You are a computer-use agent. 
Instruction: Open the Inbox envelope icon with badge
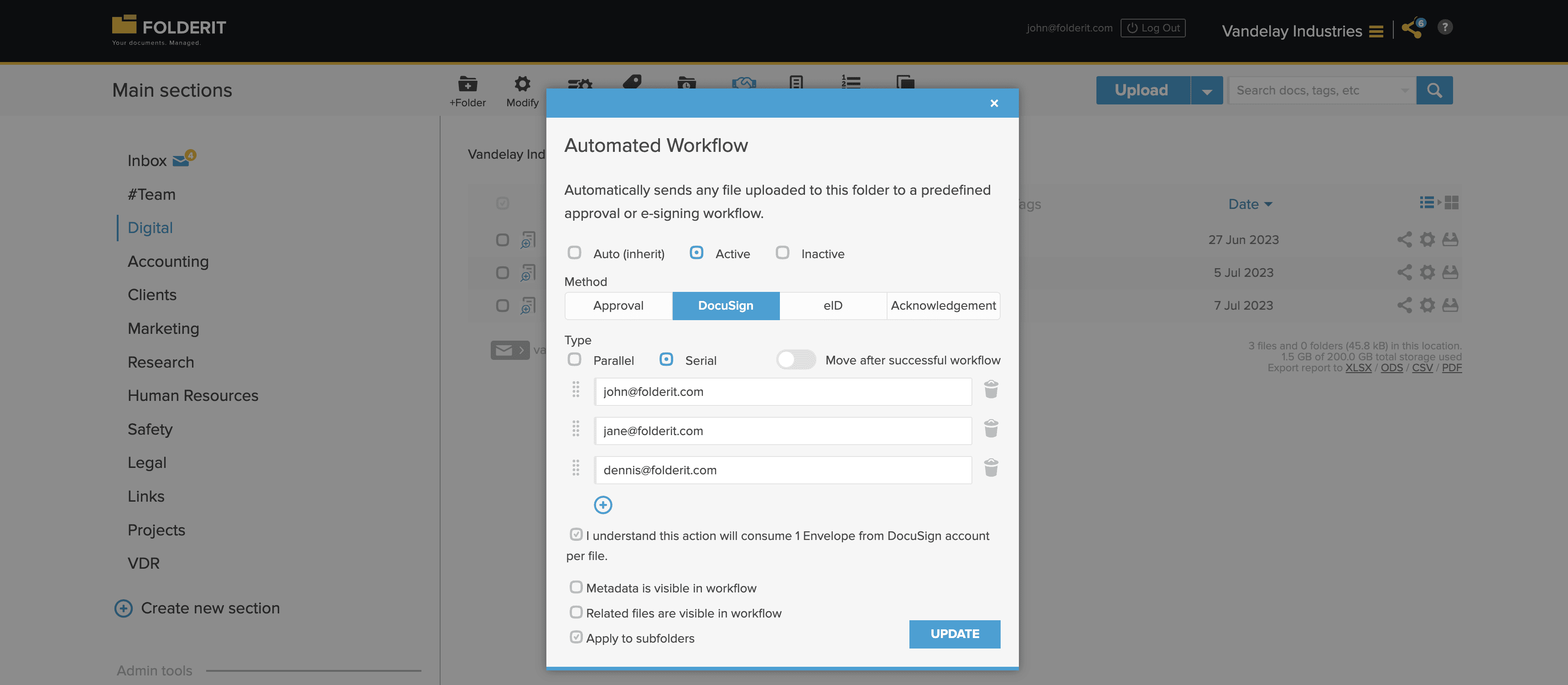pyautogui.click(x=183, y=159)
